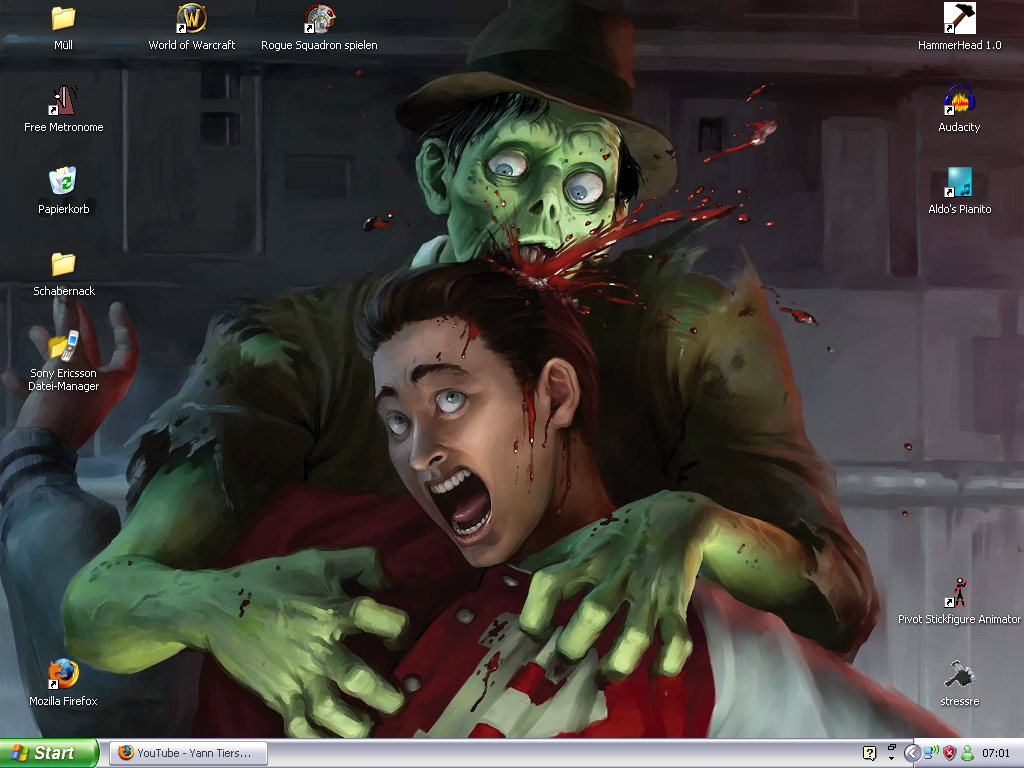Open the HammerHead 1.0 shortcut

(959, 18)
